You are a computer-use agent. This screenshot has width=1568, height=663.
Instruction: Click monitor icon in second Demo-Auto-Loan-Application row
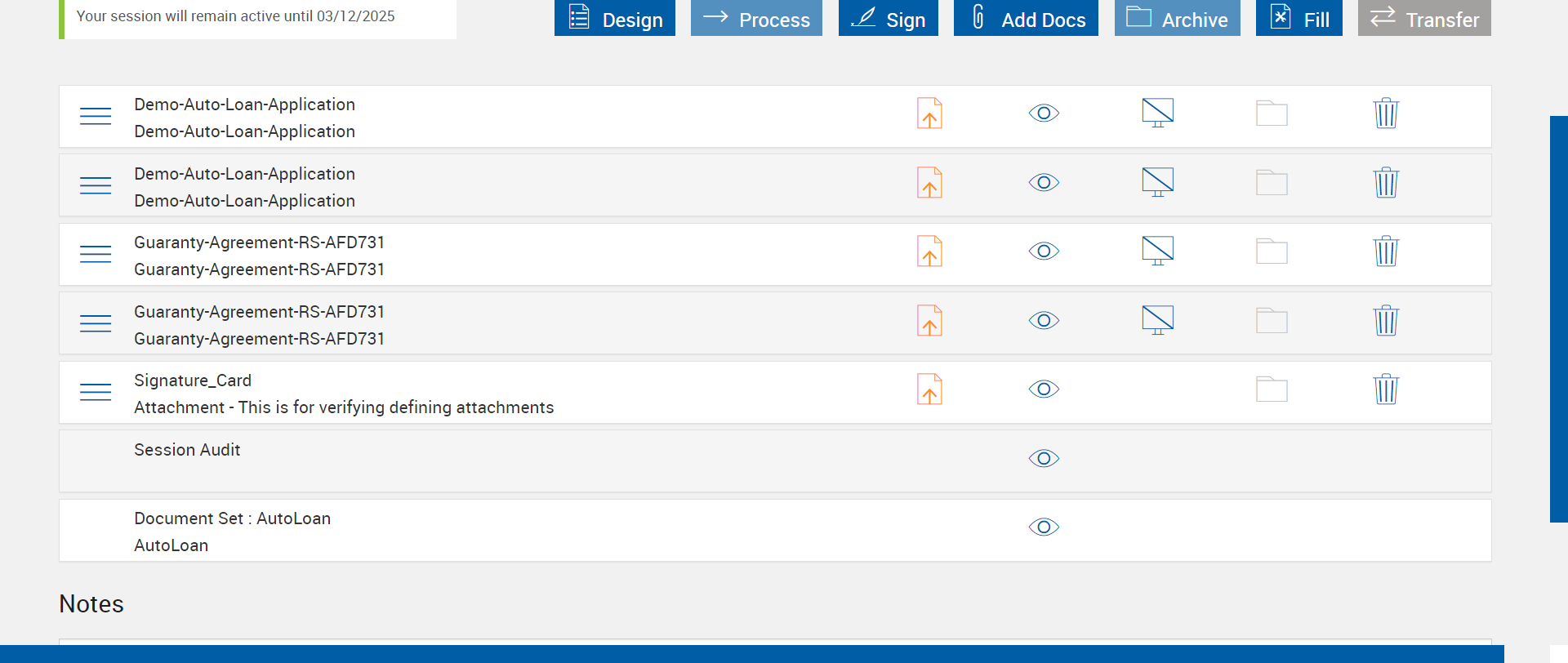pos(1158,182)
